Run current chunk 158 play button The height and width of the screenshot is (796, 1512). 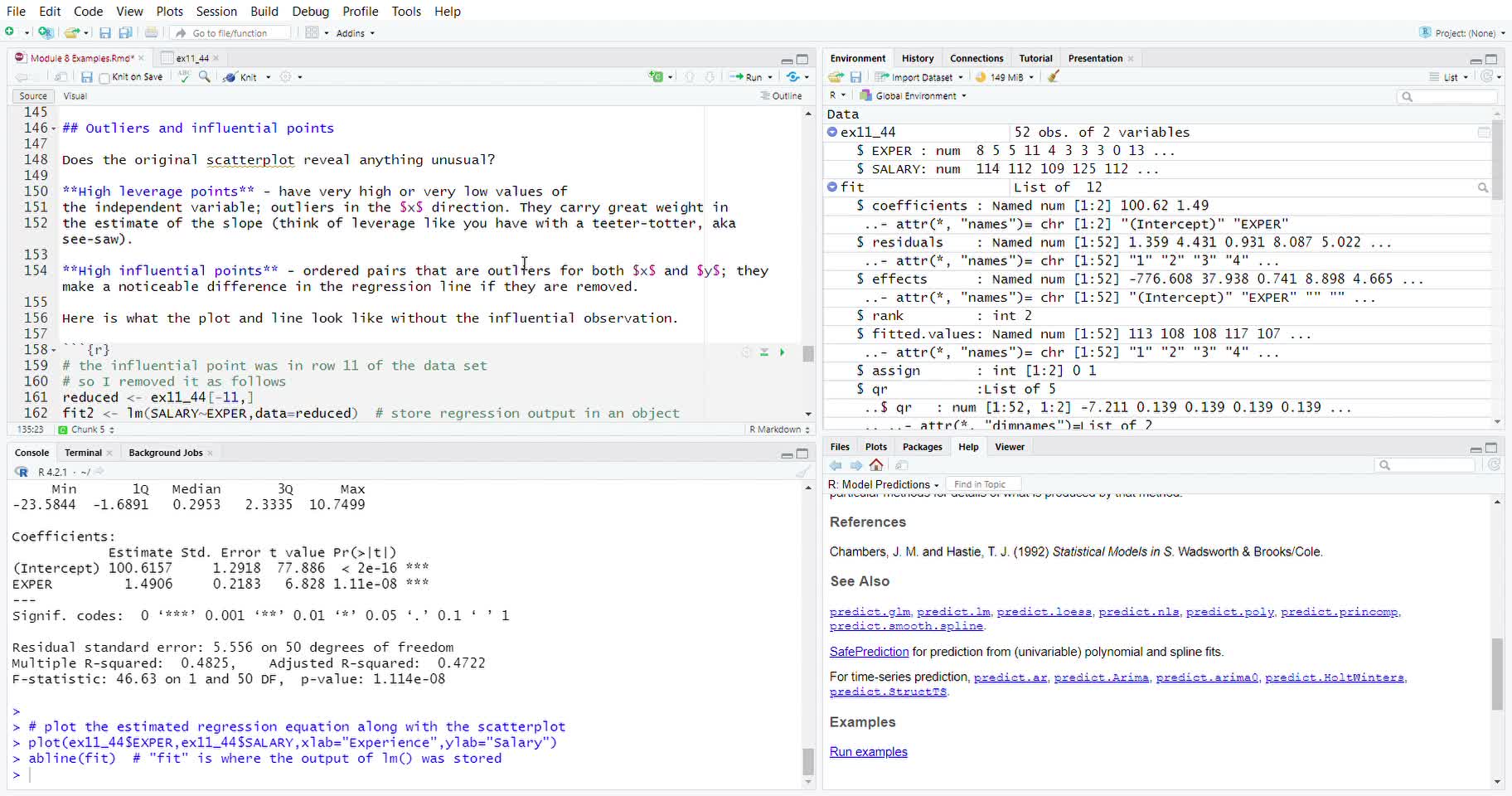pyautogui.click(x=782, y=352)
